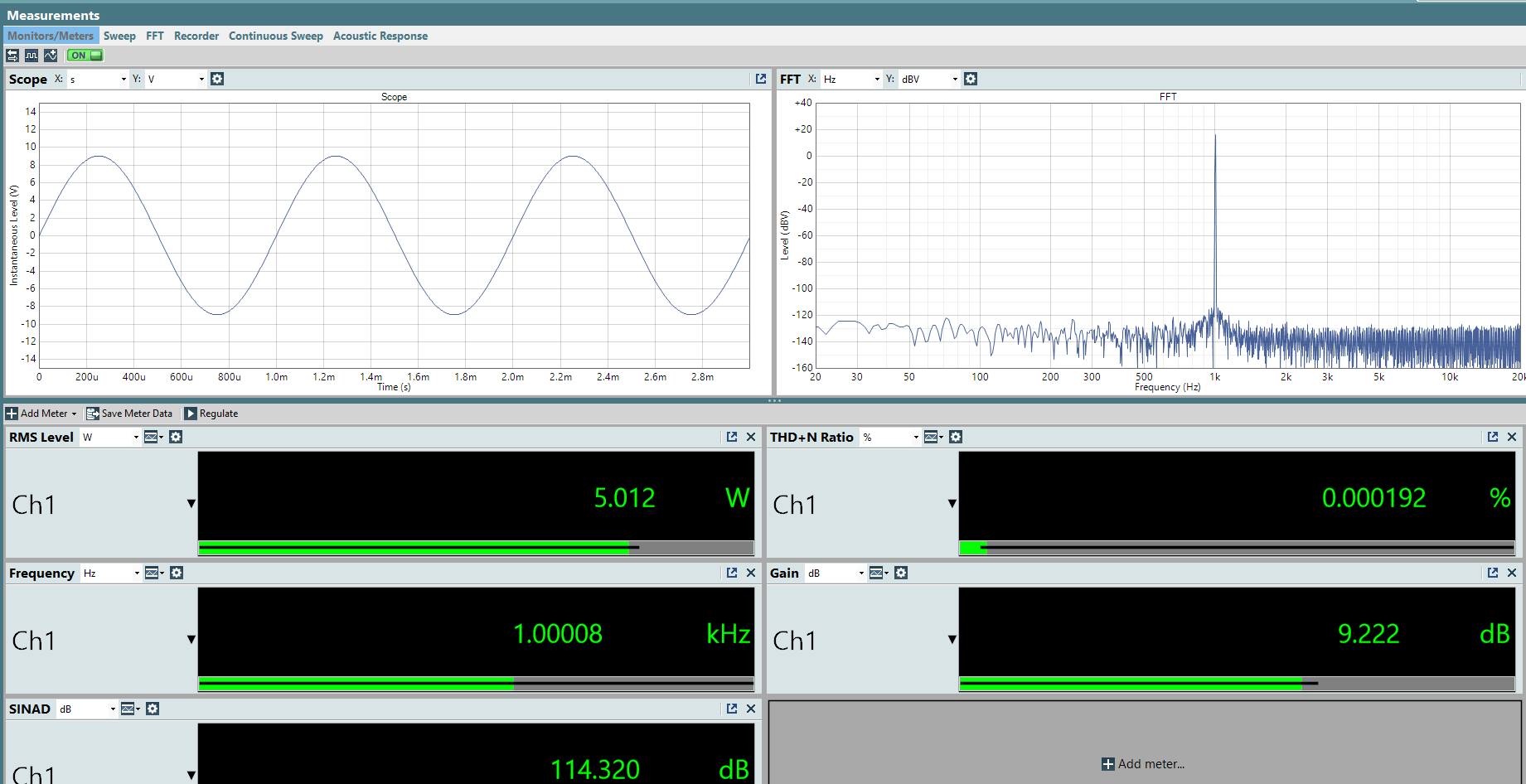Select the Recorder tab
Screen dimensions: 1526x784
pyautogui.click(x=196, y=36)
